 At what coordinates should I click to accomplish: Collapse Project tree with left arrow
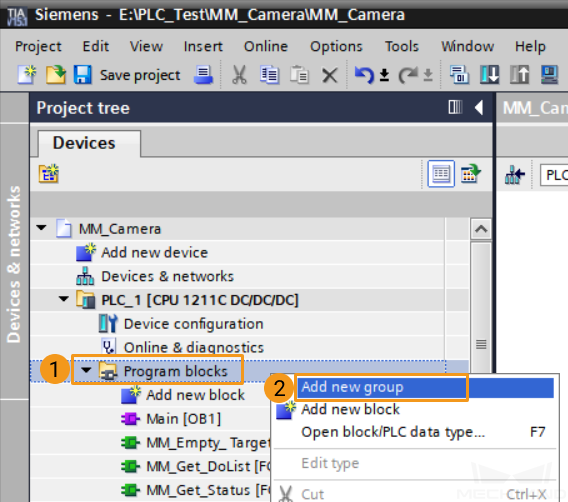[479, 108]
